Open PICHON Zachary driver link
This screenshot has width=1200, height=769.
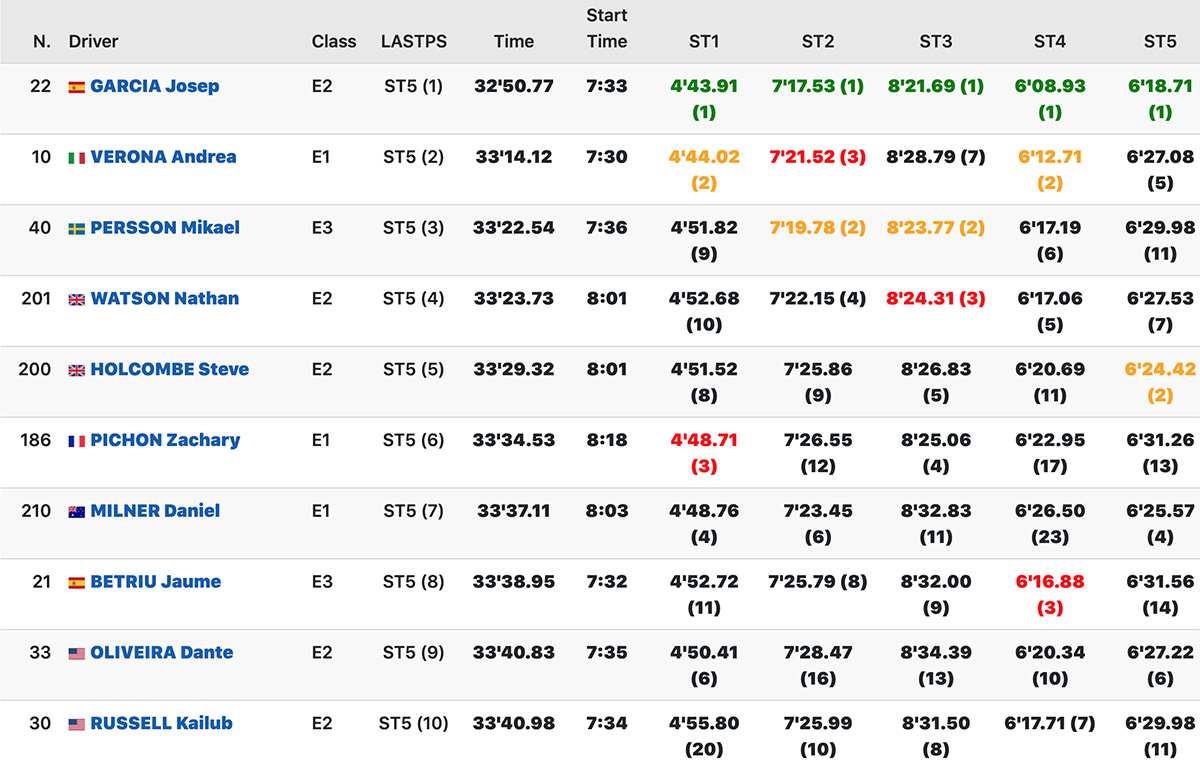click(x=165, y=441)
